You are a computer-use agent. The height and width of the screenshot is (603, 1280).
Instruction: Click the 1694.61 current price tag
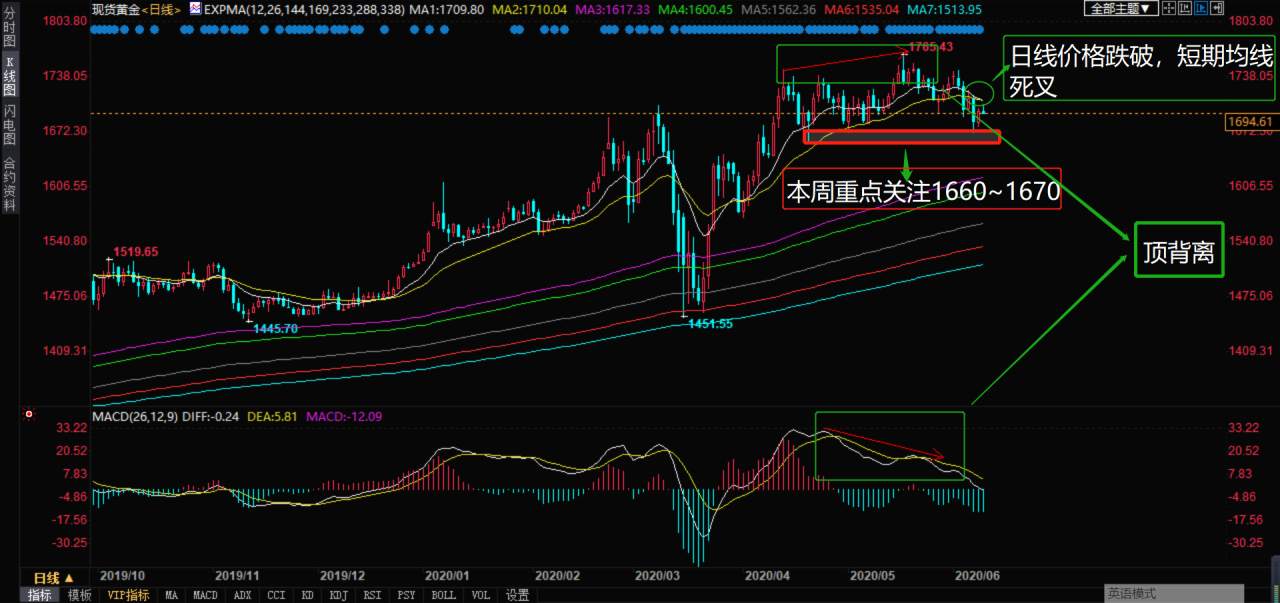click(x=1252, y=121)
